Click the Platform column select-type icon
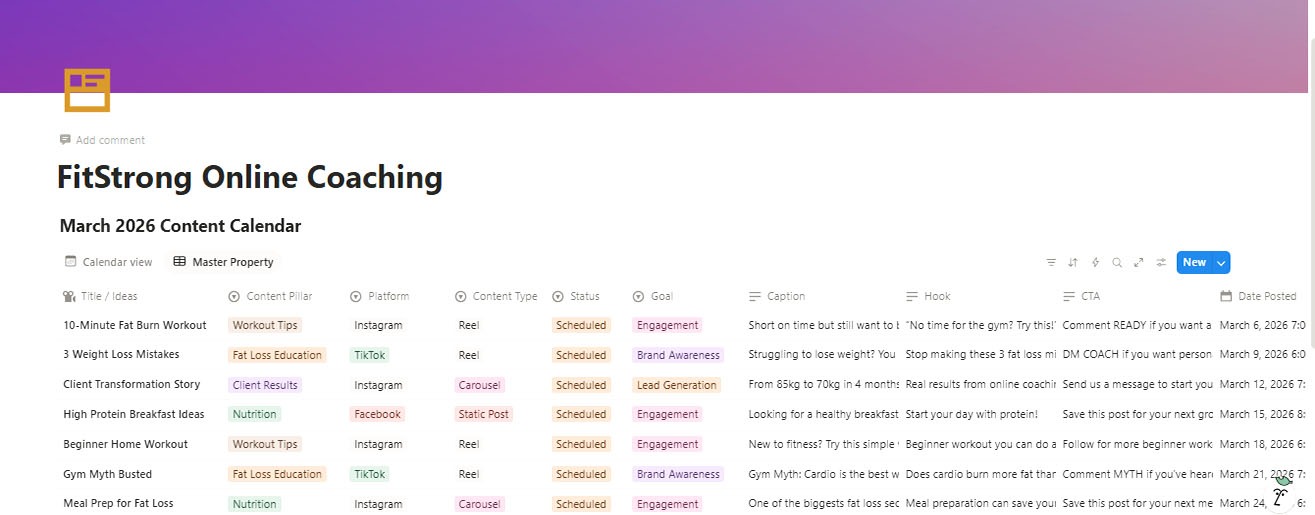 356,296
